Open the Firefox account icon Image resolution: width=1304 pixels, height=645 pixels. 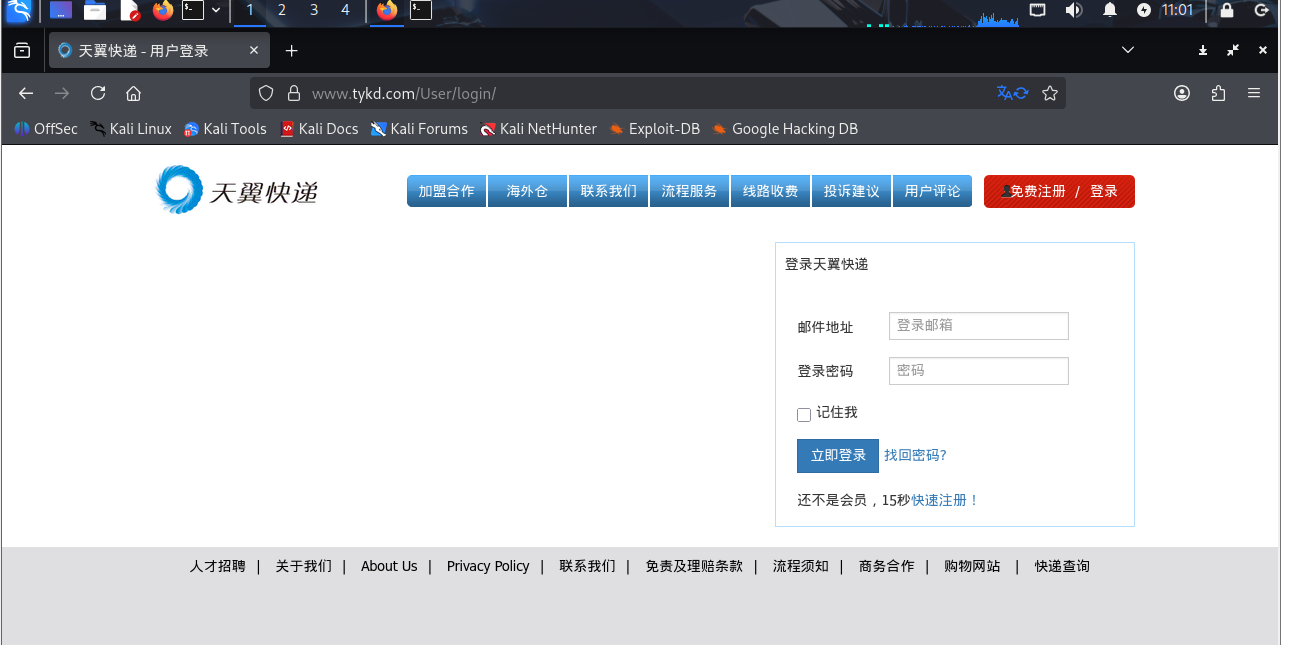click(1182, 93)
